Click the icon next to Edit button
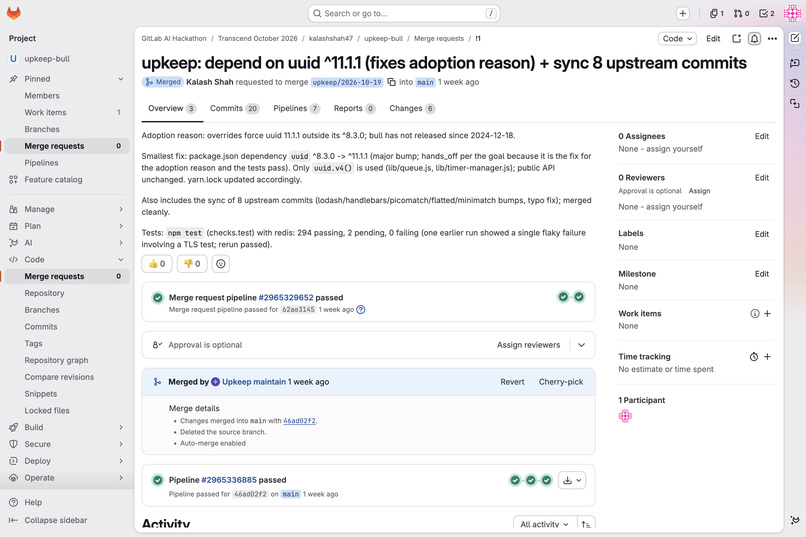Screen dimensions: 806x537 [737, 39]
